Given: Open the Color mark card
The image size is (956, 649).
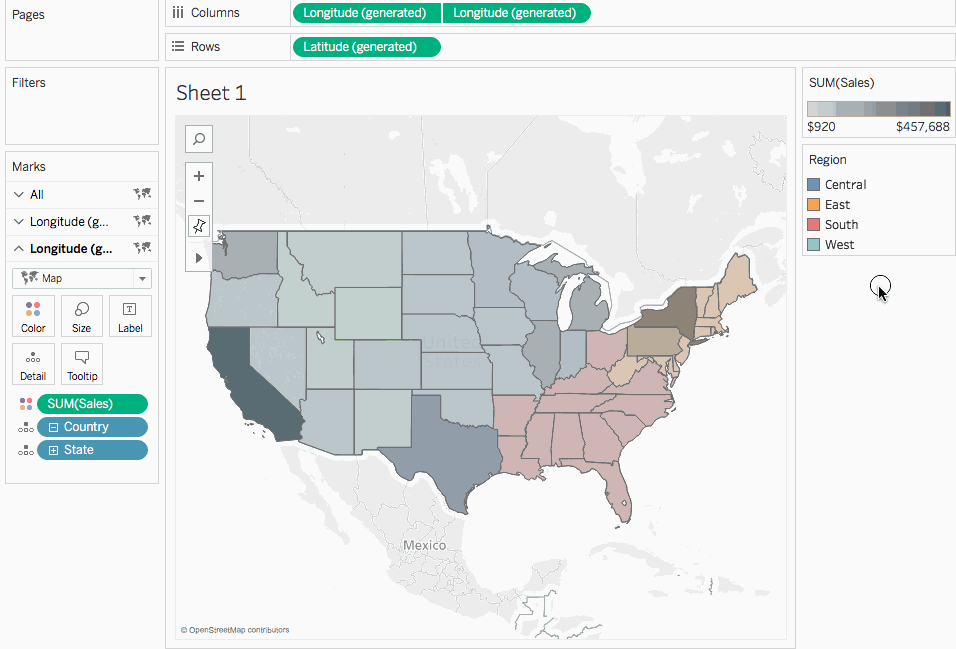Looking at the screenshot, I should pos(33,316).
